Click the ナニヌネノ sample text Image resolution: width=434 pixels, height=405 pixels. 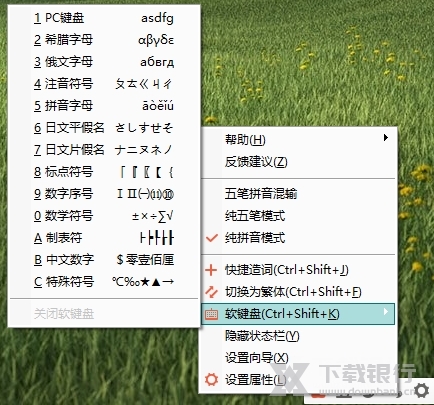coord(143,150)
